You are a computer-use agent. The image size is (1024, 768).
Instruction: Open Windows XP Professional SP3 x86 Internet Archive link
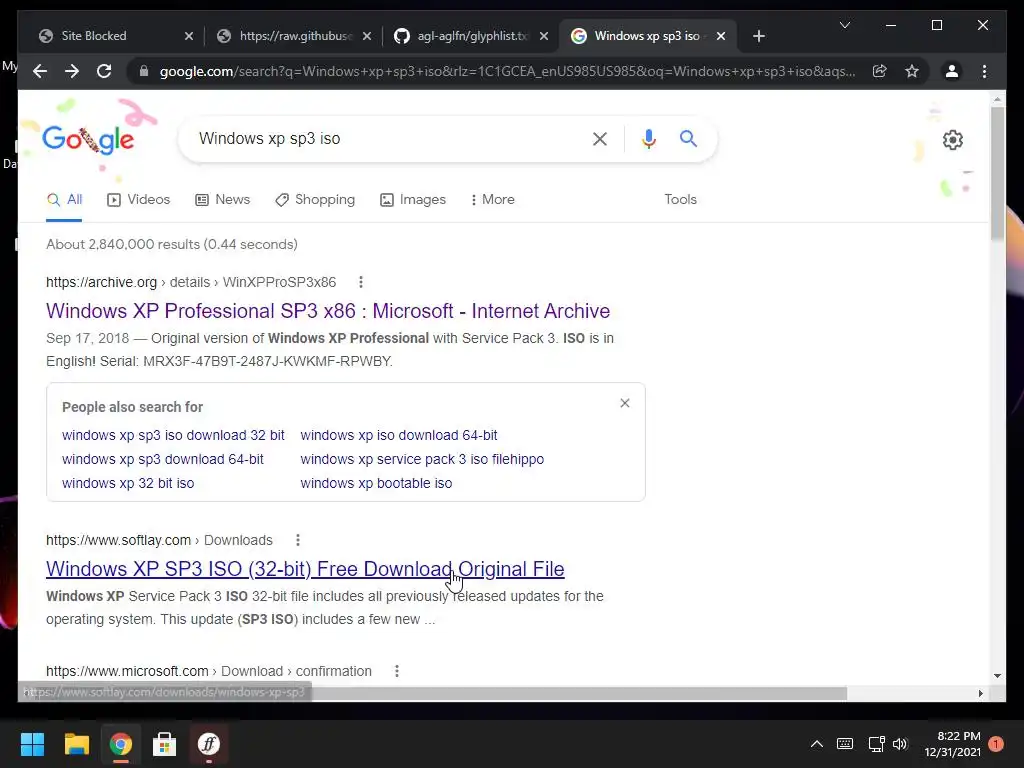tap(328, 311)
